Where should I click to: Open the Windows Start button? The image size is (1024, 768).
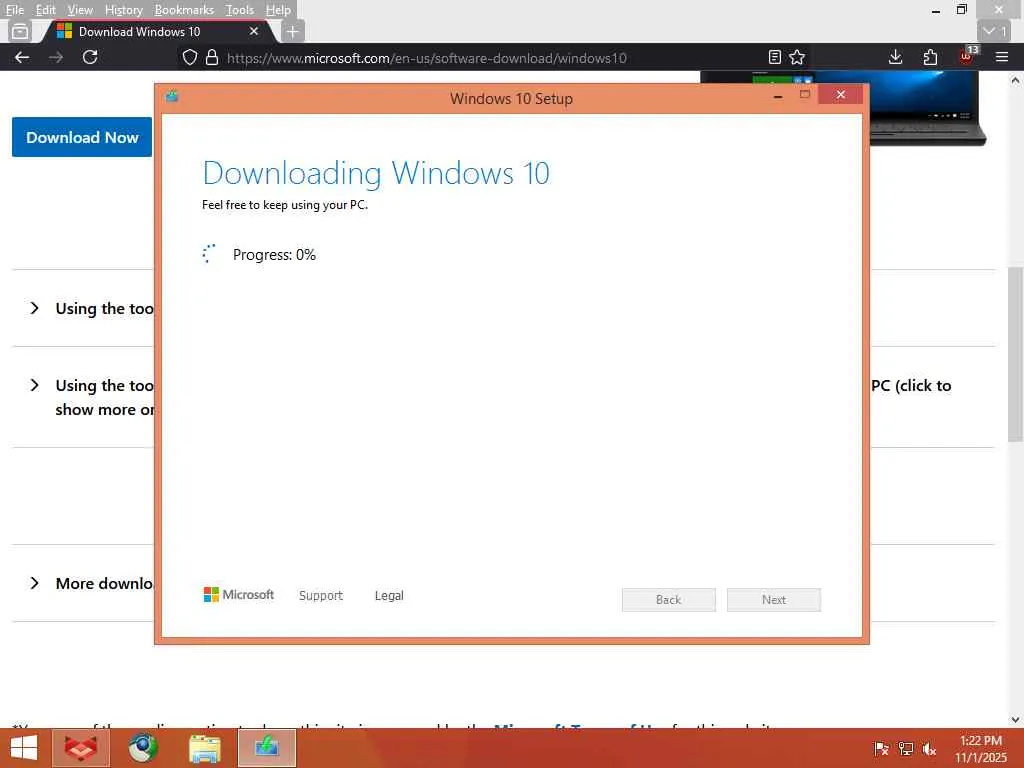[24, 748]
